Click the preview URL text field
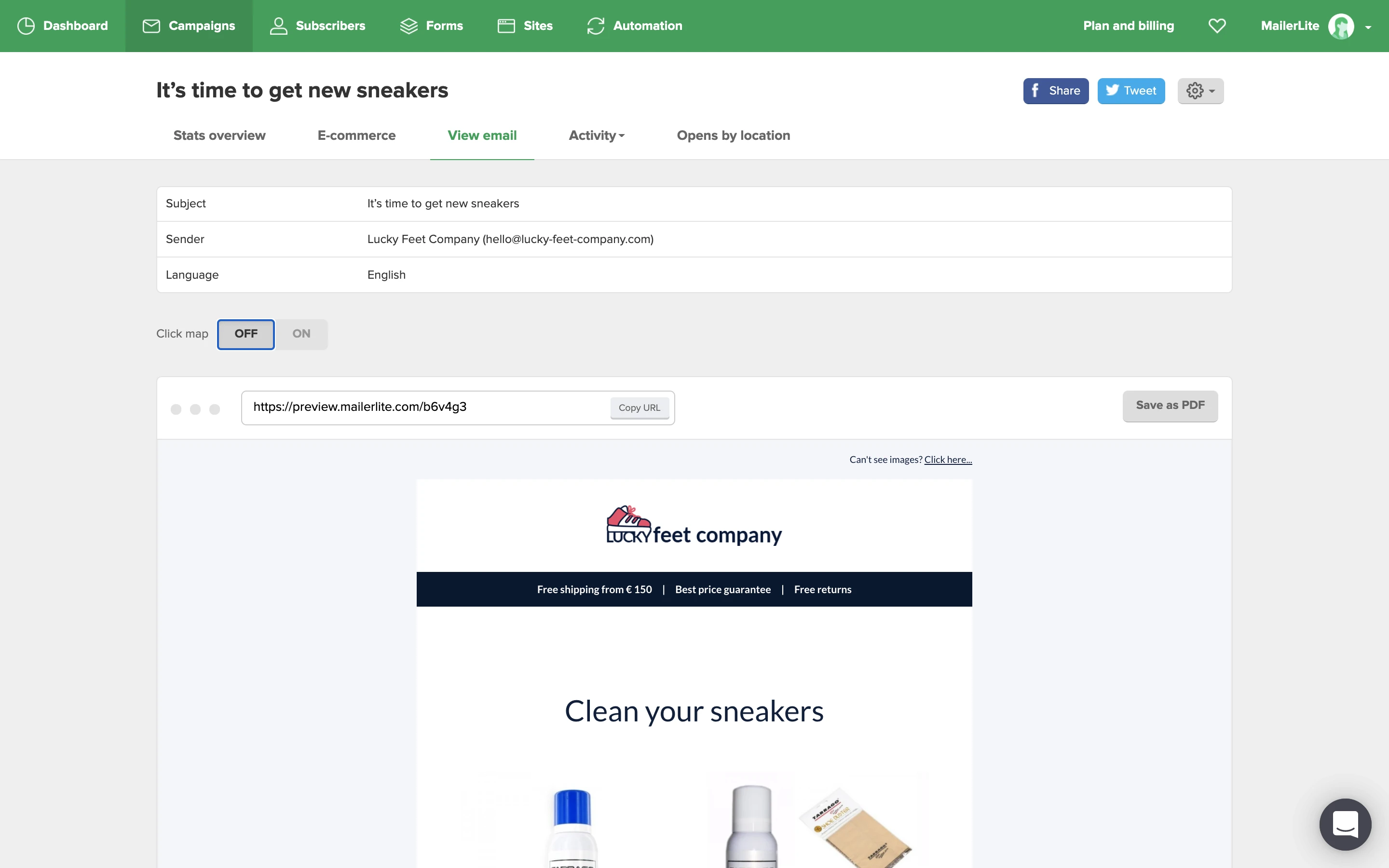 coord(425,407)
